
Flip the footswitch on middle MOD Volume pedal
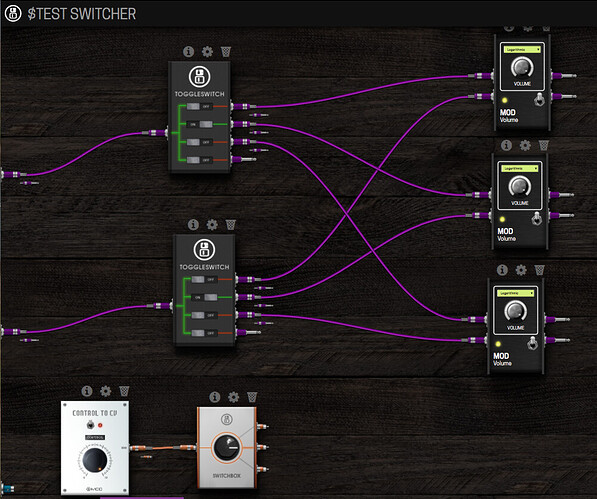[536, 218]
